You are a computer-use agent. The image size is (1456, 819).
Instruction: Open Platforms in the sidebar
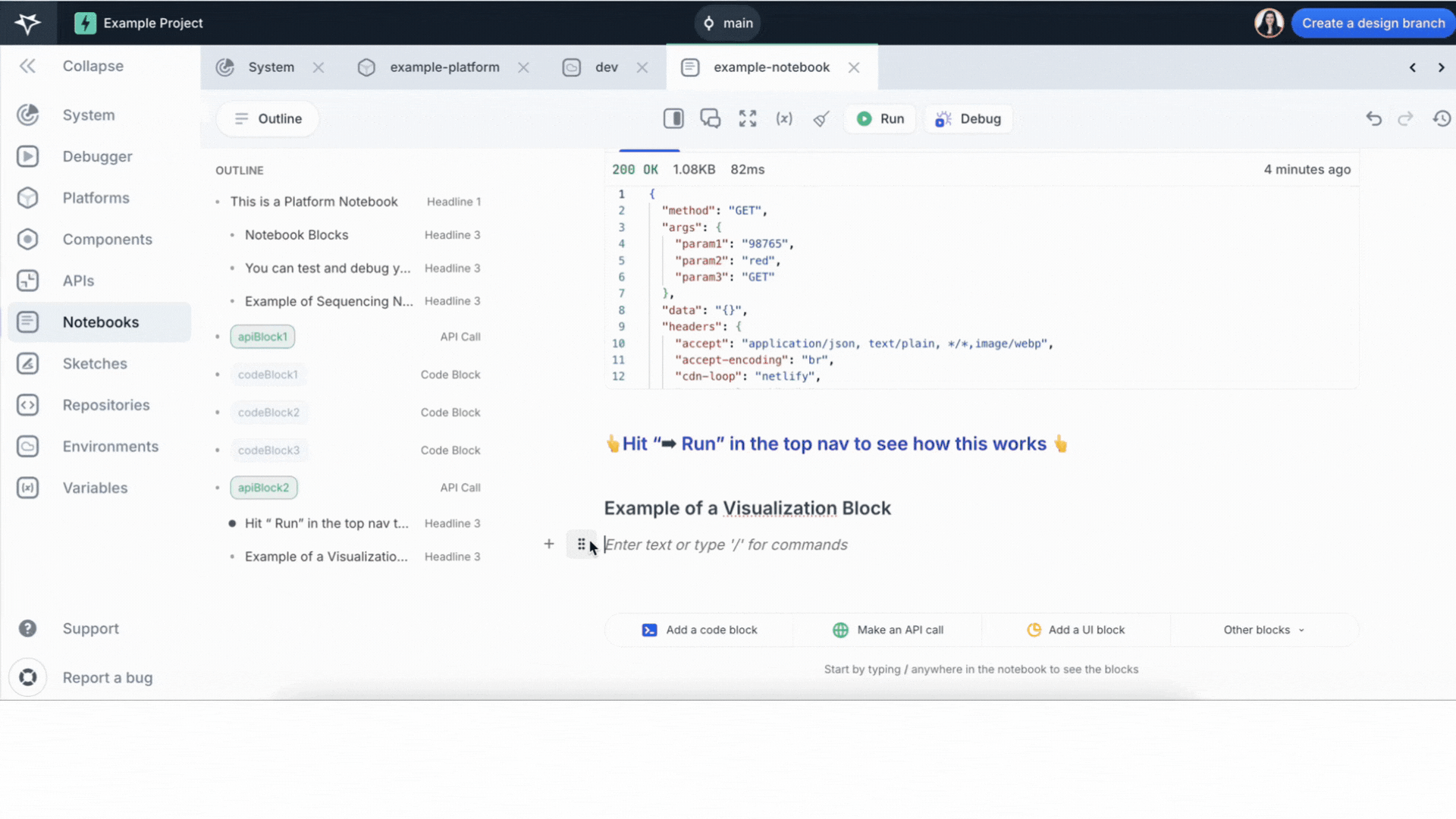pos(96,198)
